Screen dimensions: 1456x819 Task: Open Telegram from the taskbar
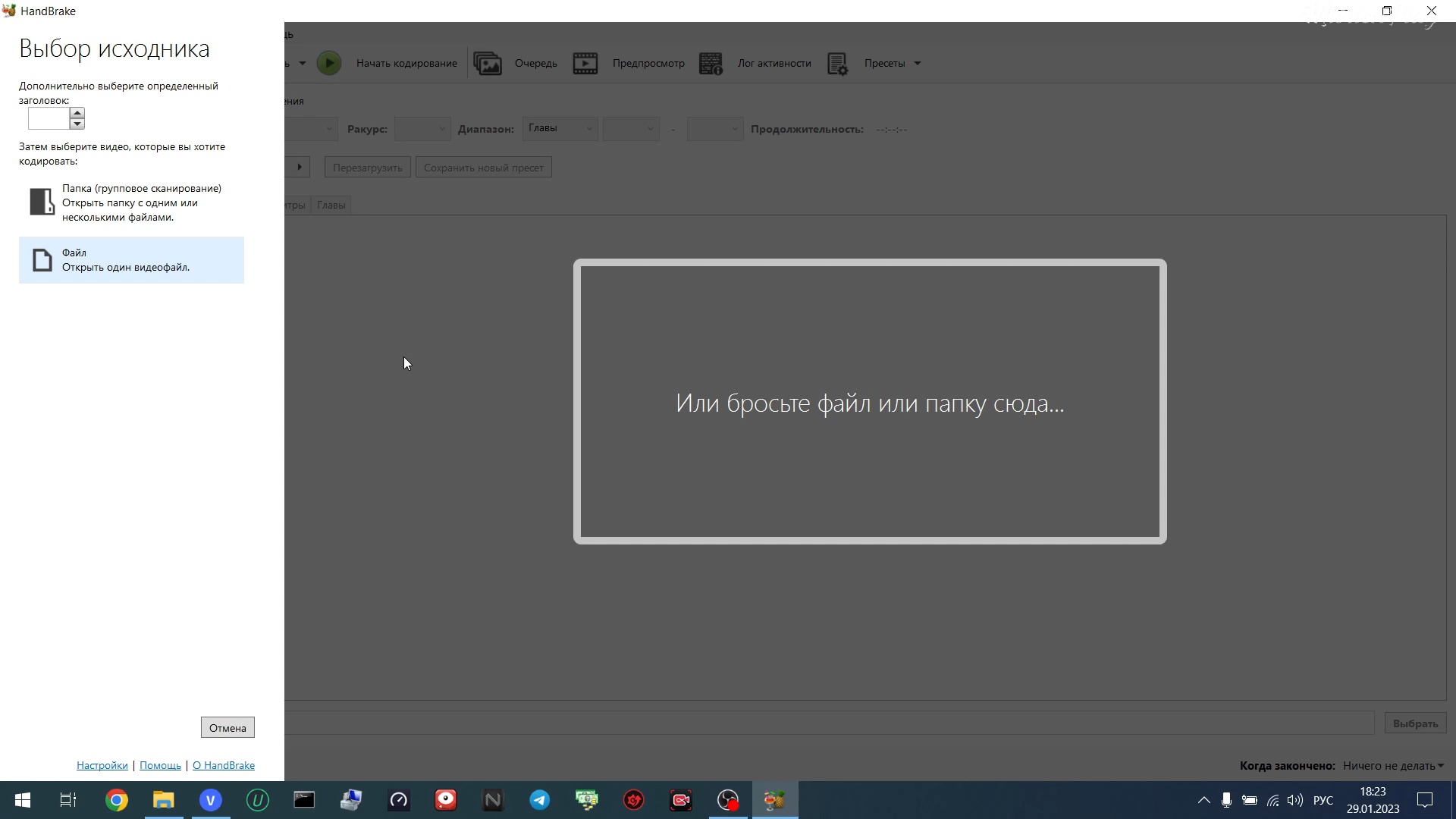[x=540, y=800]
